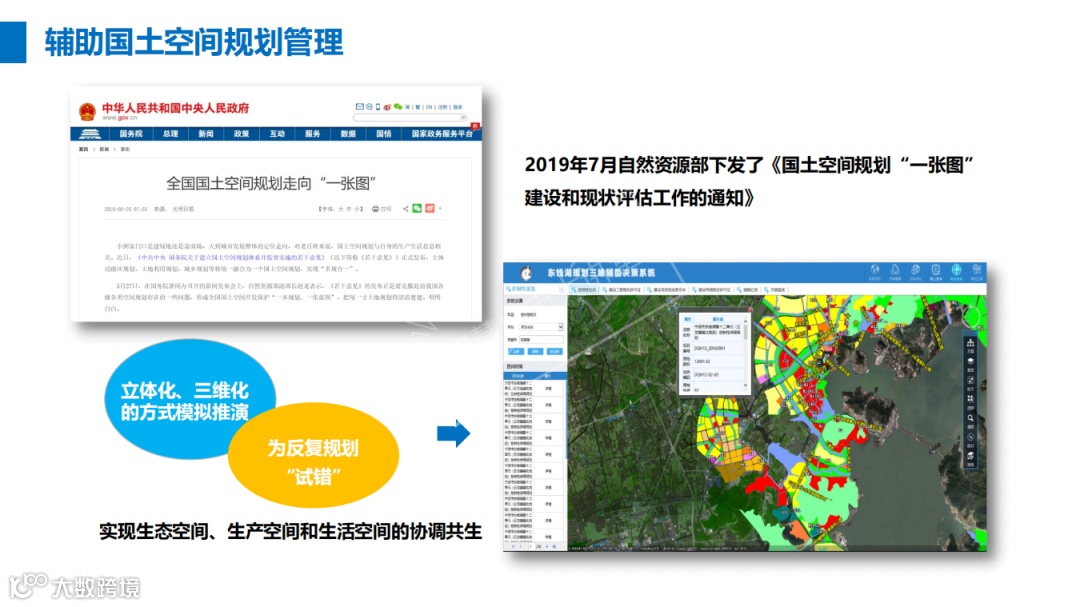The image size is (1080, 607).
Task: Click the yellow ellipse reading 为反复规划“试错”
Action: (x=313, y=456)
